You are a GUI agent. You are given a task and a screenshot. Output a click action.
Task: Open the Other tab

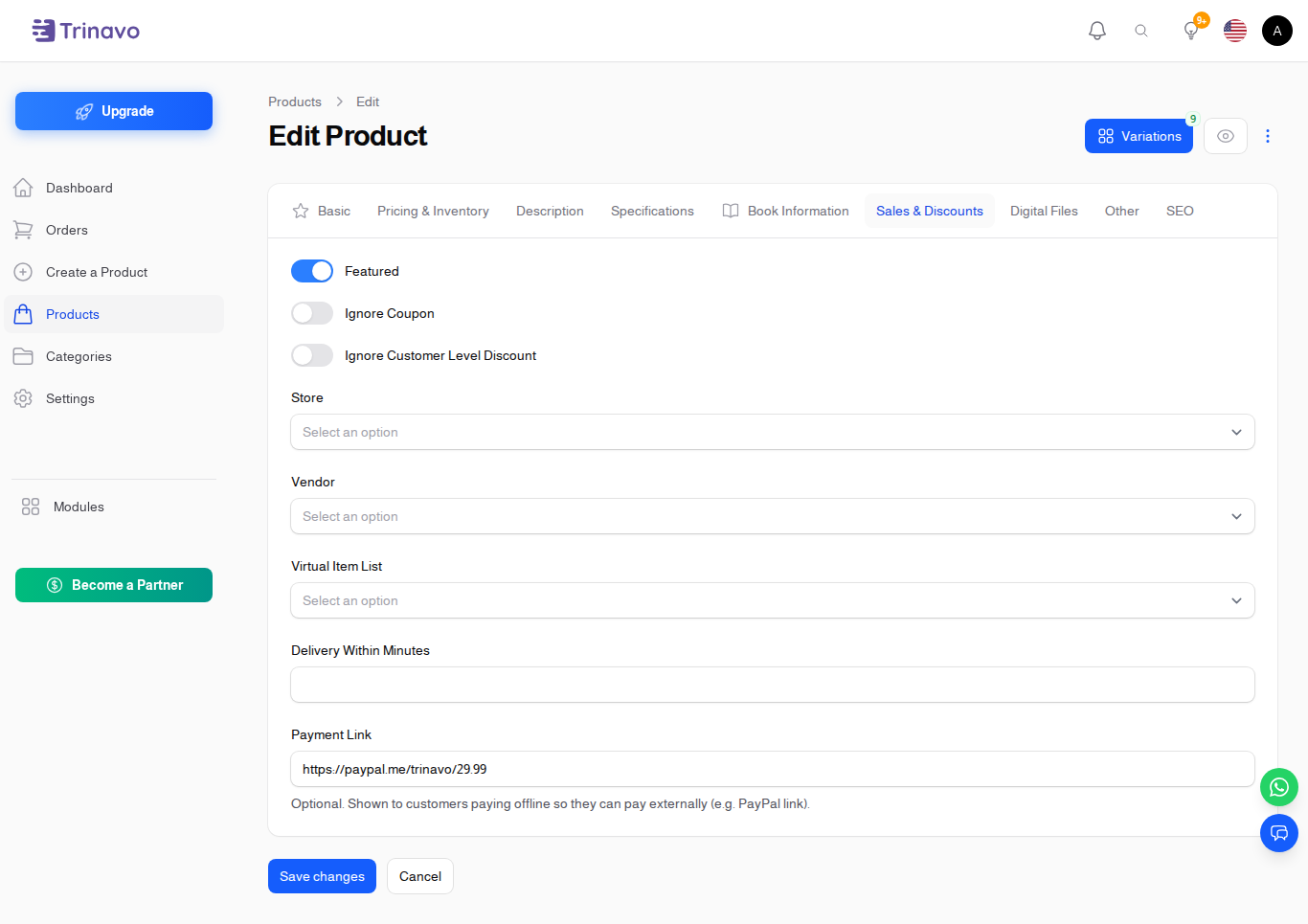(1122, 211)
